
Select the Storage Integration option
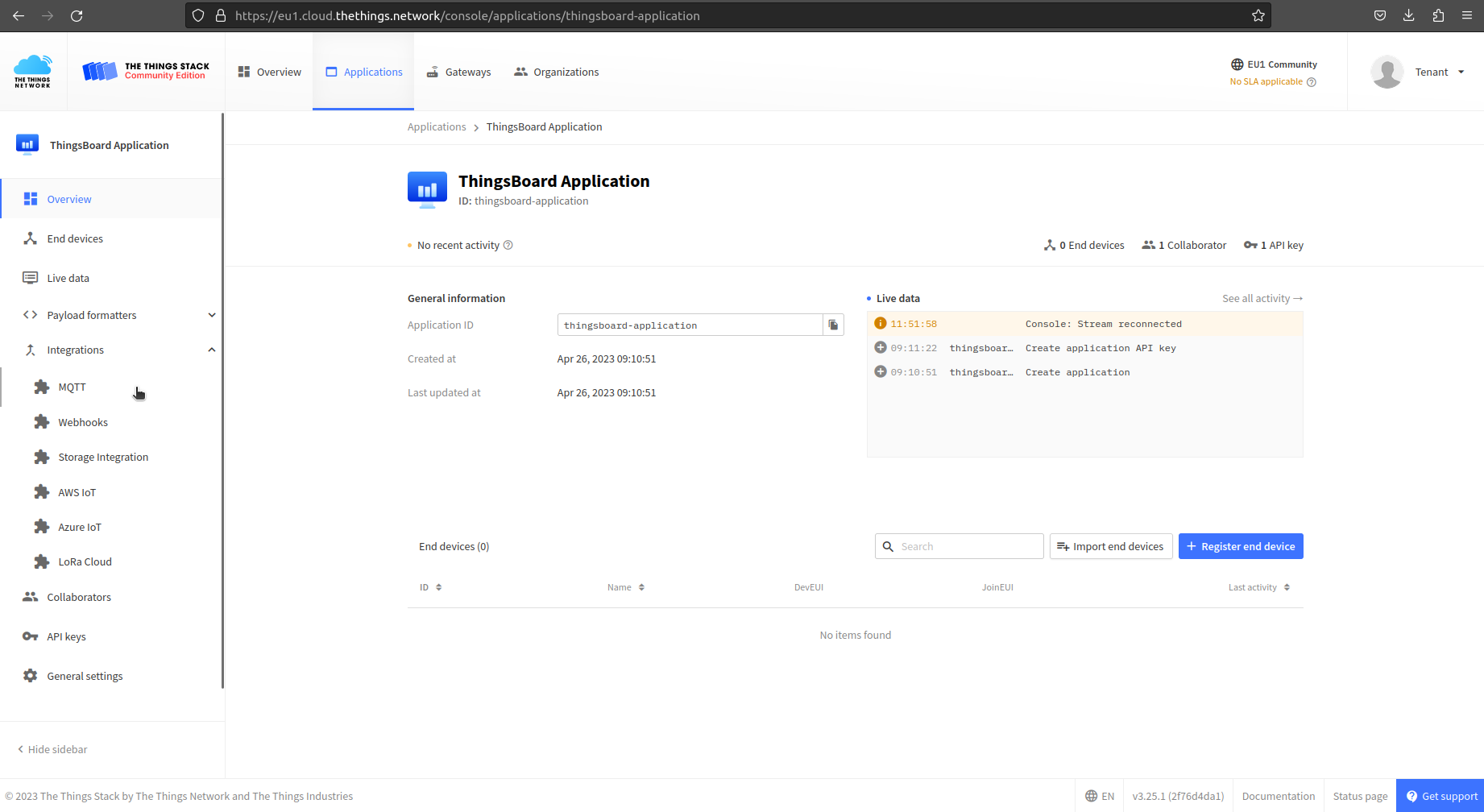pyautogui.click(x=103, y=457)
